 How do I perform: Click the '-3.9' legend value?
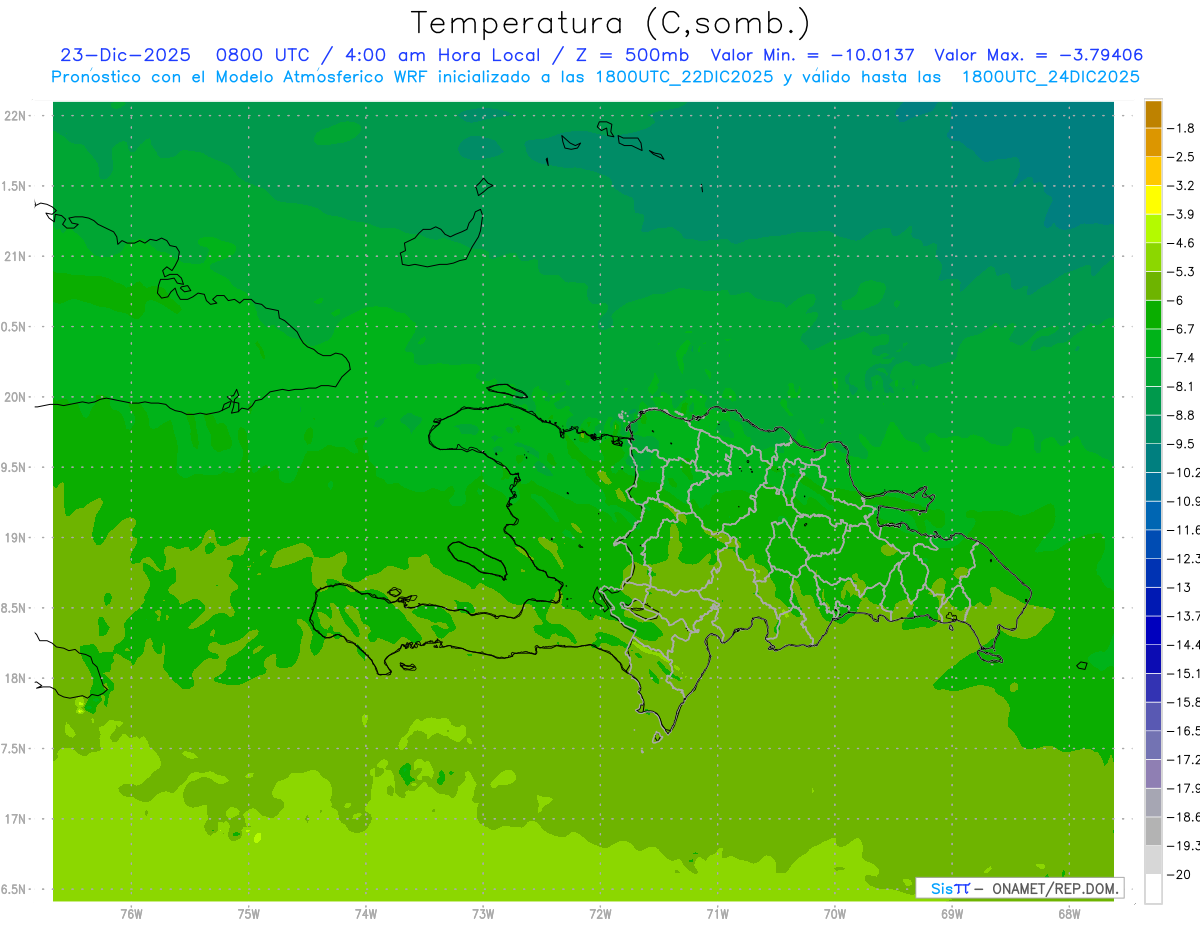click(1183, 214)
